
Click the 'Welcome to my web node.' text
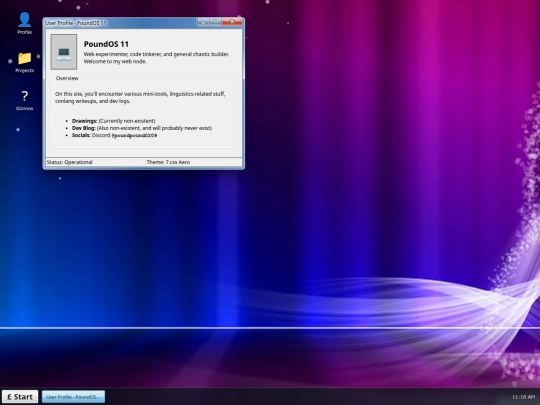(115, 61)
